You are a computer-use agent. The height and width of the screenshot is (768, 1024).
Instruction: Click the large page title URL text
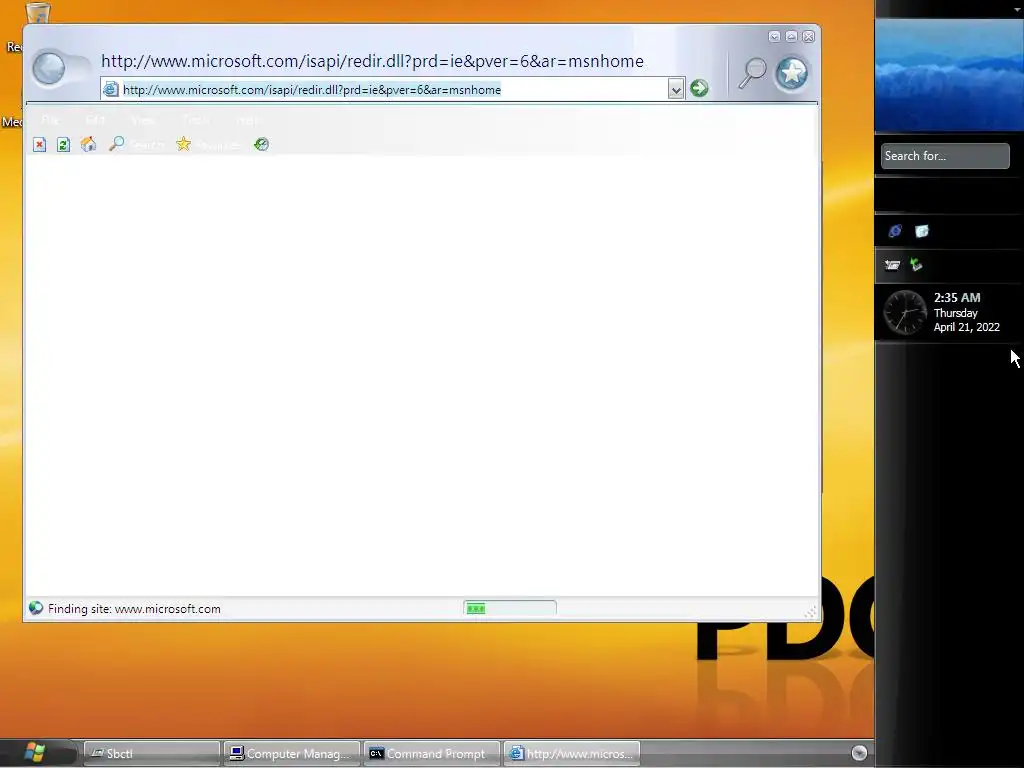[x=372, y=61]
